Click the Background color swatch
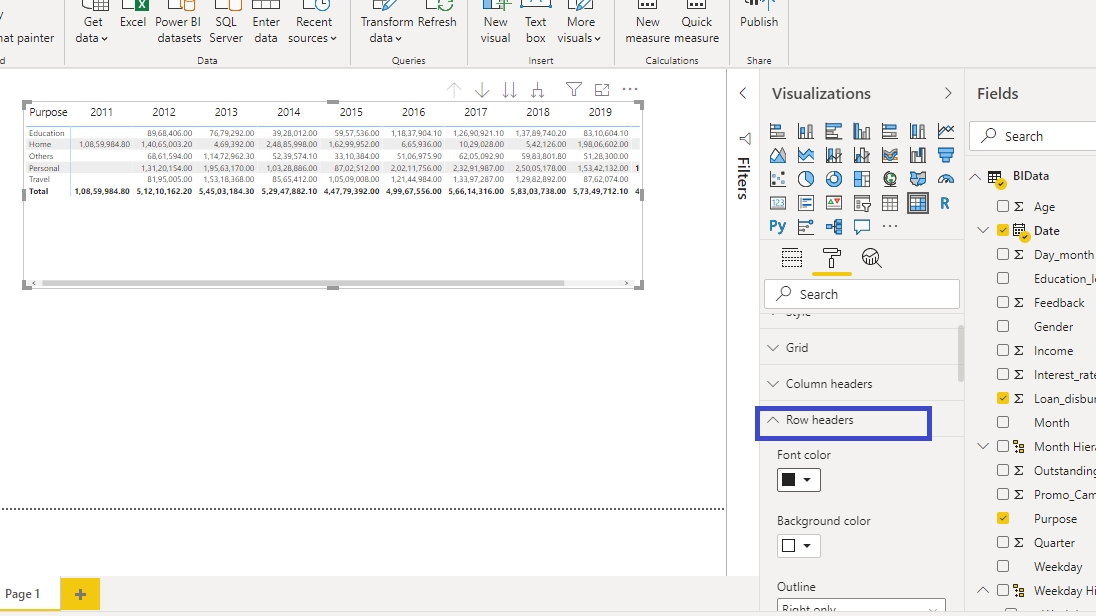The height and width of the screenshot is (616, 1096). pos(789,546)
